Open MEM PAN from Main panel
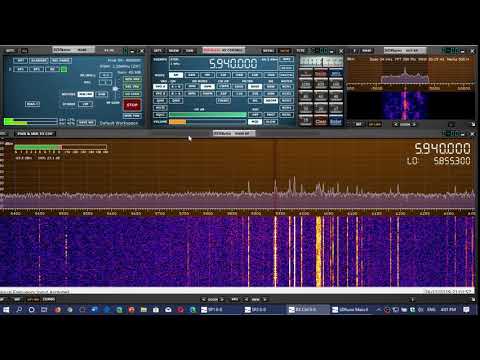Image resolution: width=480 pixels, height=360 pixels. point(132,116)
